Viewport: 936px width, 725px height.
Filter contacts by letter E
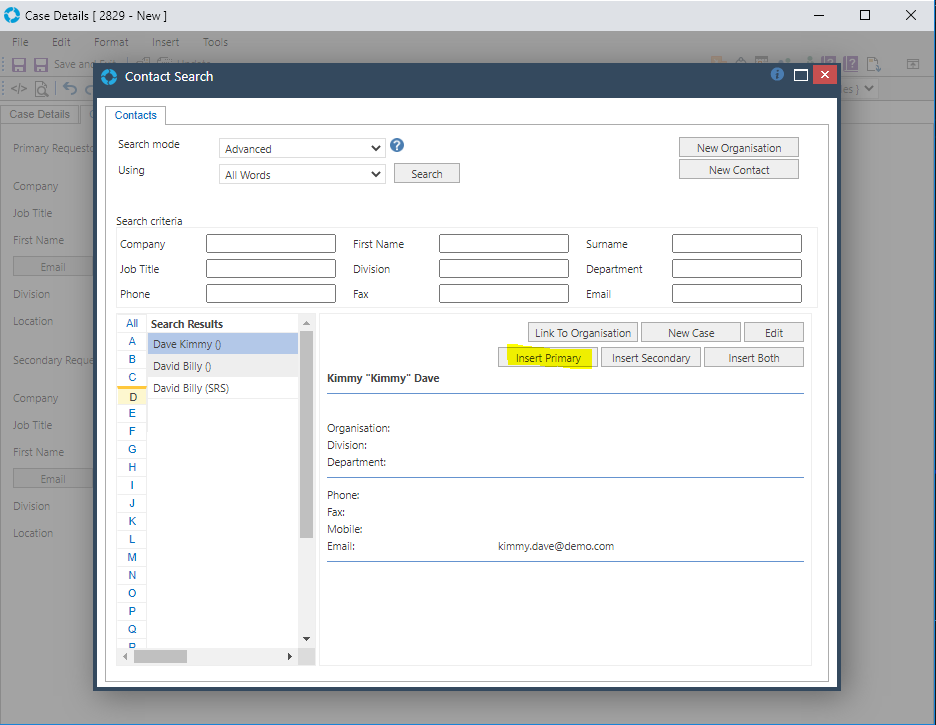coord(132,413)
